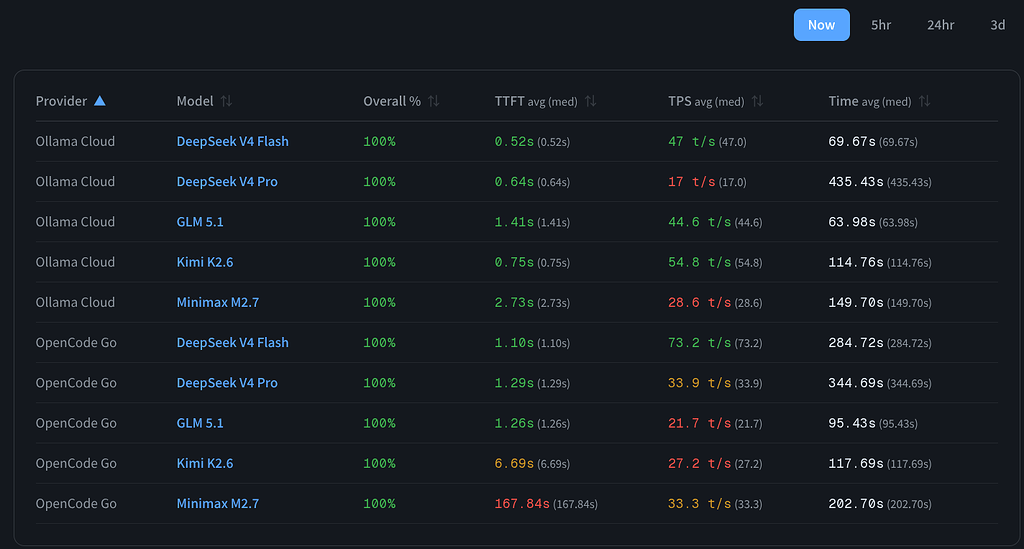Click the Provider sort ascending arrow icon
Screen dimensions: 1024x549
pos(99,101)
